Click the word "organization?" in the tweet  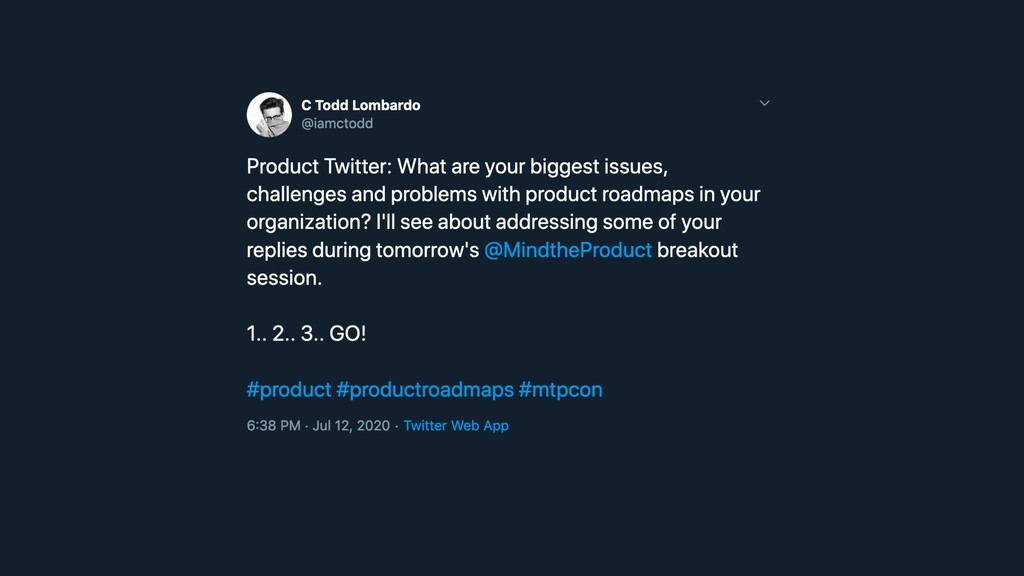tap(308, 222)
